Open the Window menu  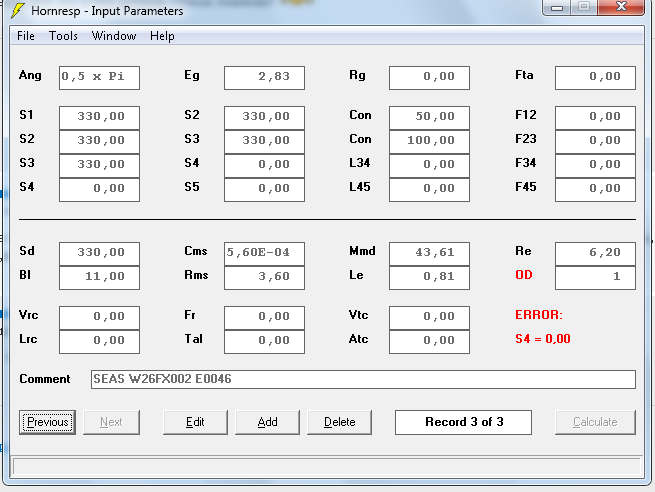point(114,36)
